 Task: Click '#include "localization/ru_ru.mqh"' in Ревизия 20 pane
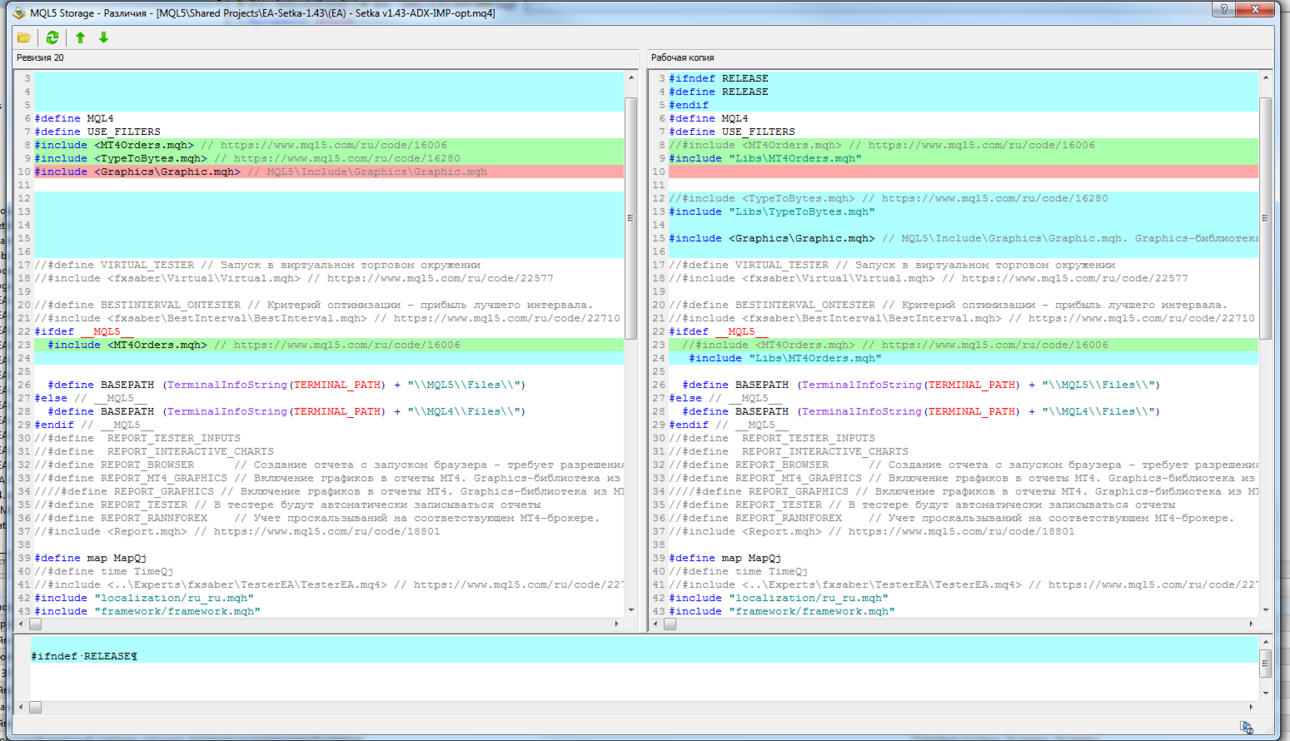(x=144, y=598)
